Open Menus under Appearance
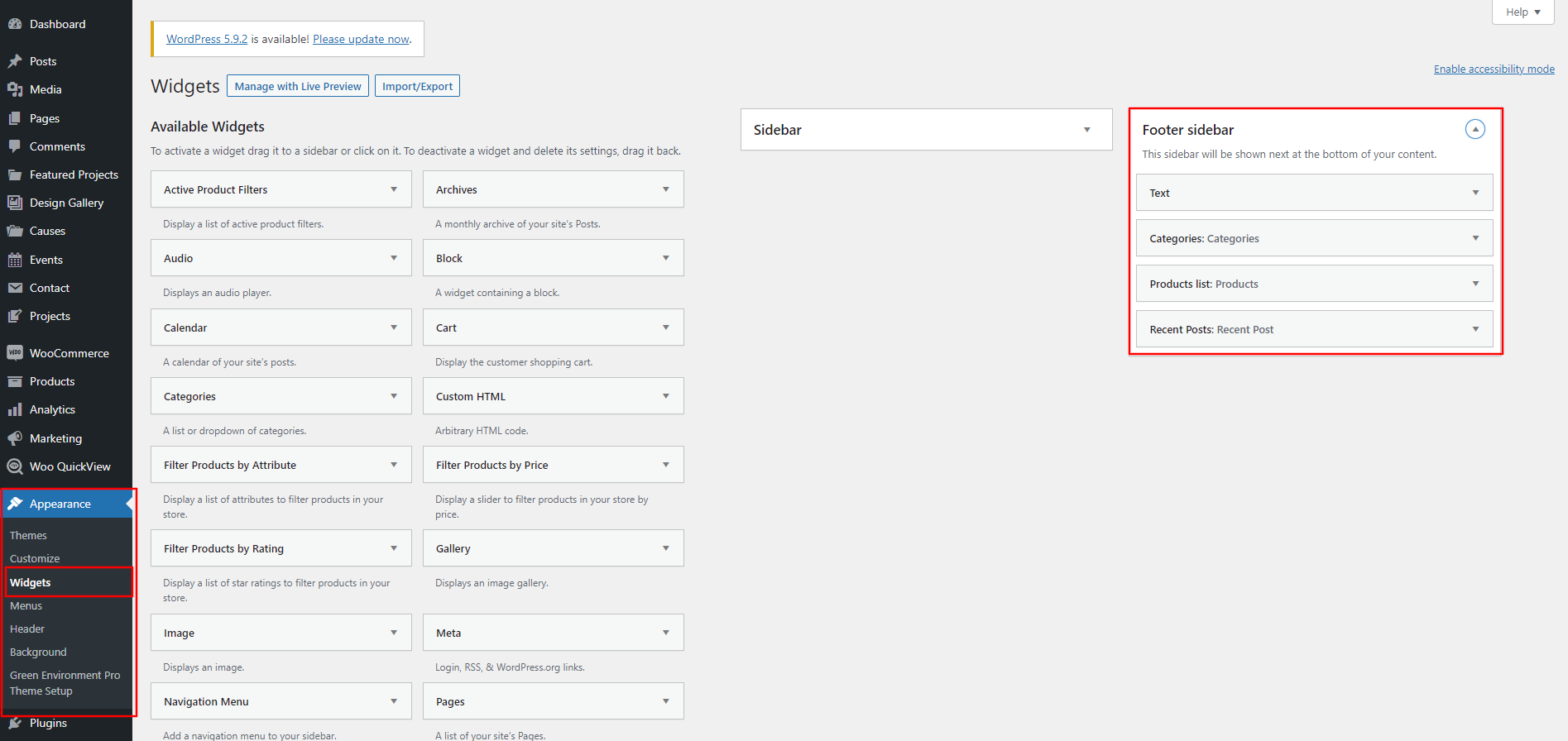1568x741 pixels. 26,605
